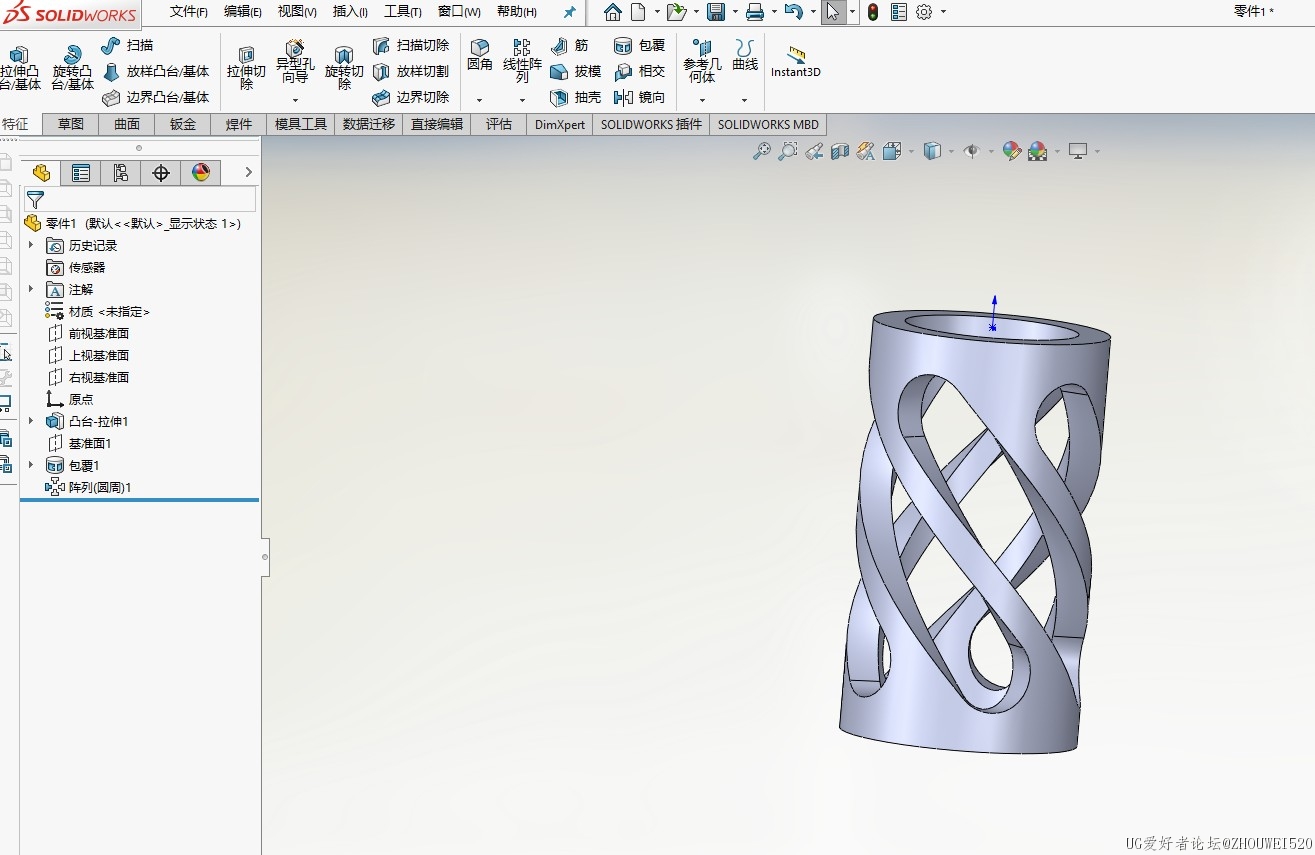Viewport: 1315px width, 855px height.
Task: Switch to the 评估 evaluate tab
Action: (x=499, y=124)
